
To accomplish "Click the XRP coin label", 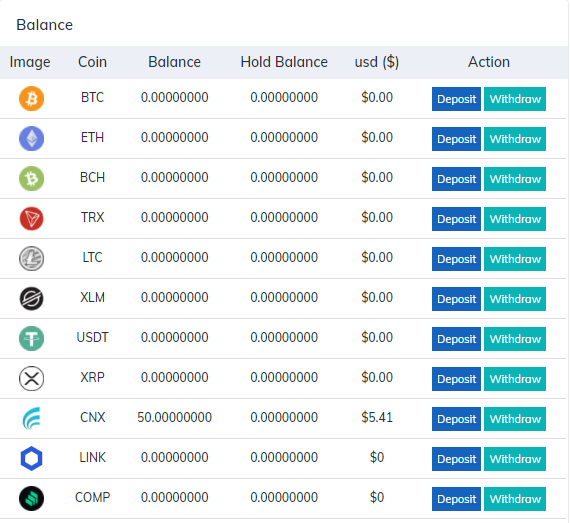I will [92, 377].
